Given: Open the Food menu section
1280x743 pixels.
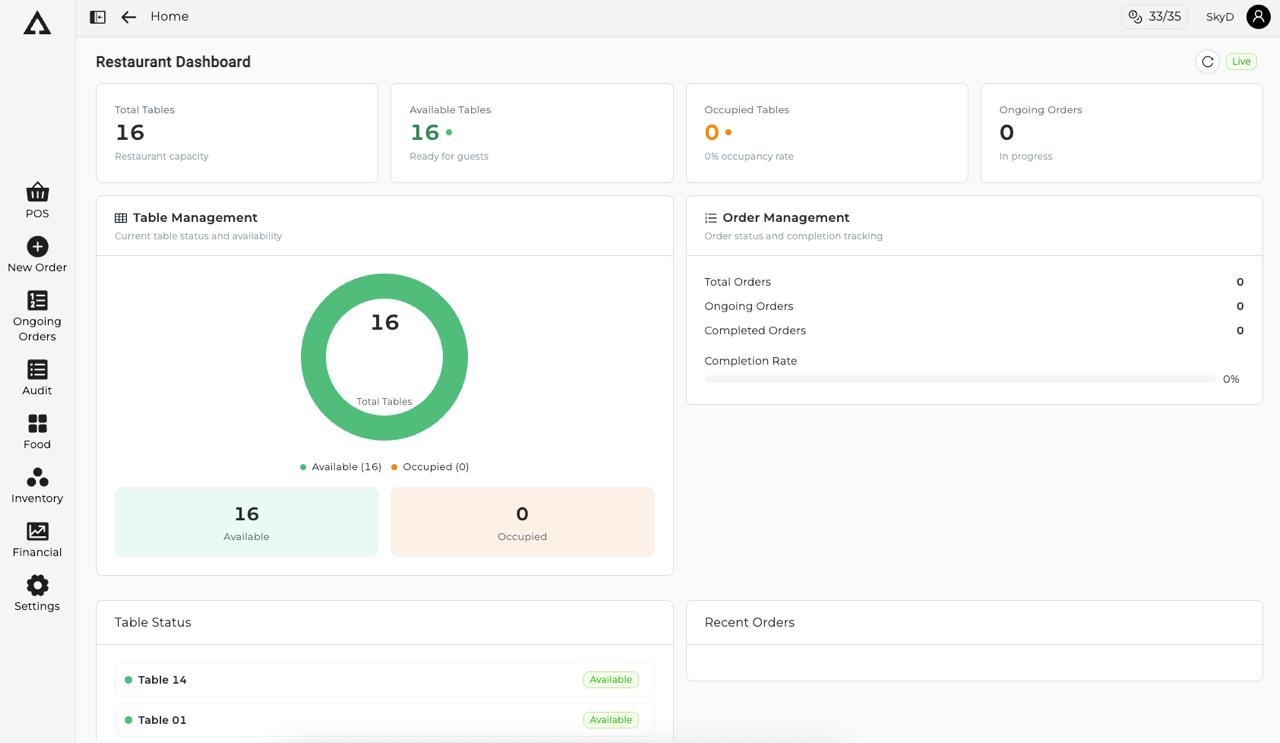Looking at the screenshot, I should point(37,424).
